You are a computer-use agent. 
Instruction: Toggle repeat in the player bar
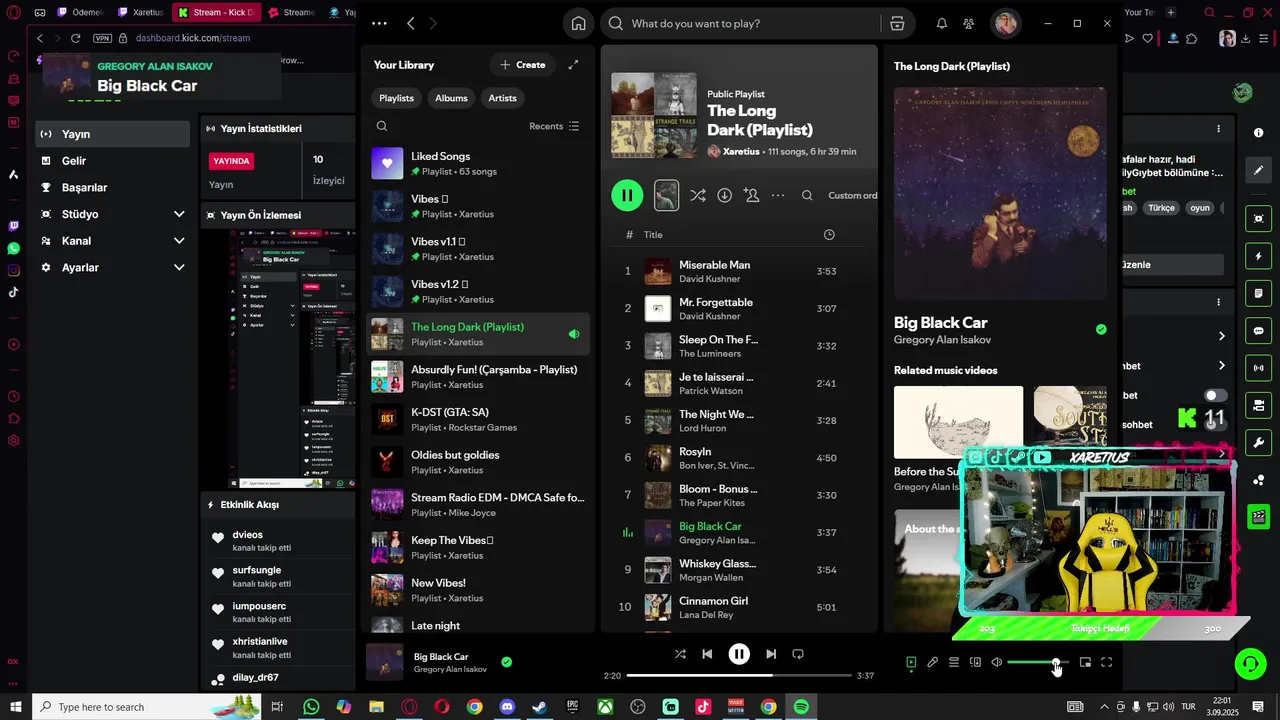coord(798,654)
